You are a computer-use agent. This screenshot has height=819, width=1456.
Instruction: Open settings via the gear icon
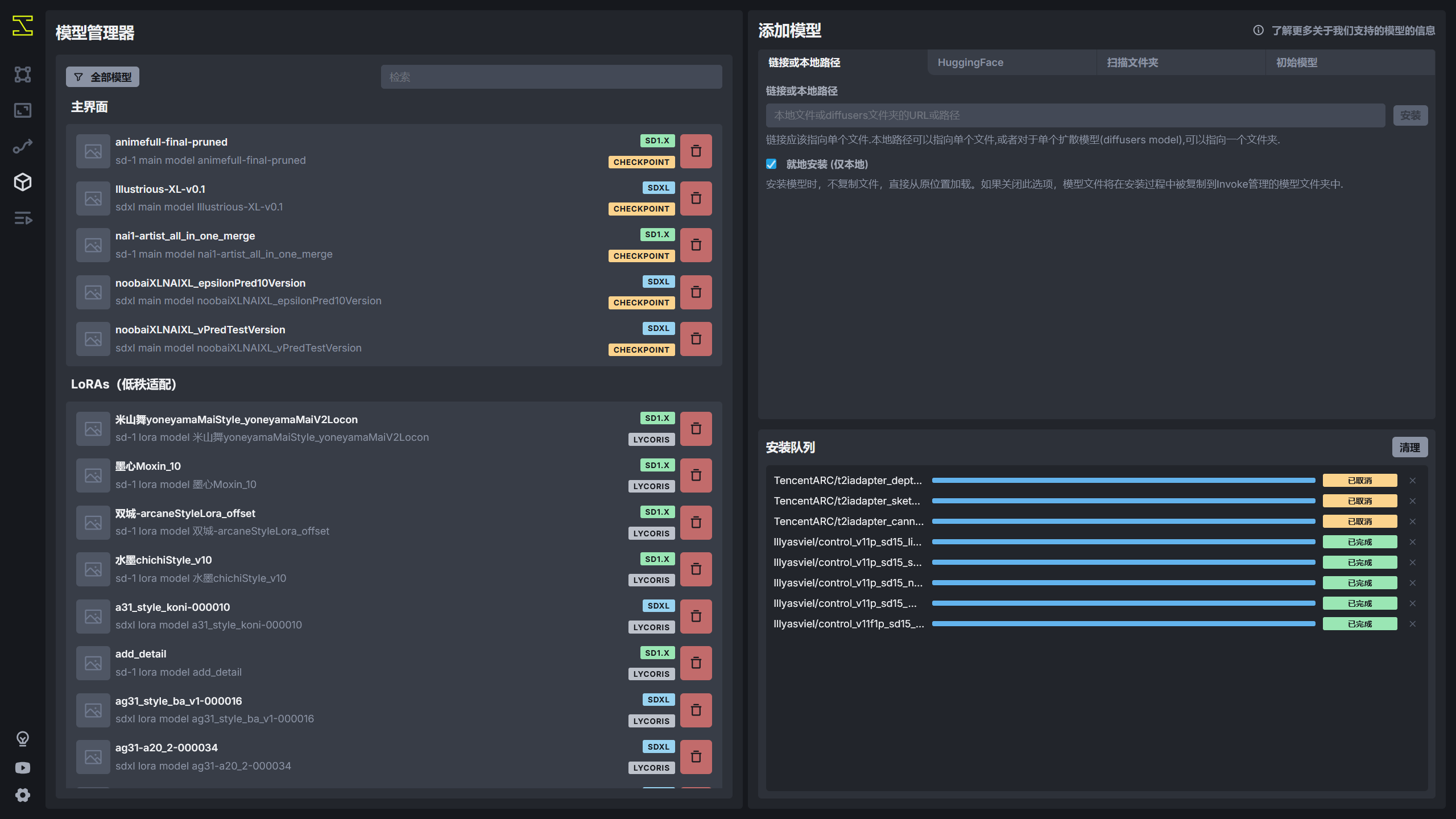click(x=22, y=795)
